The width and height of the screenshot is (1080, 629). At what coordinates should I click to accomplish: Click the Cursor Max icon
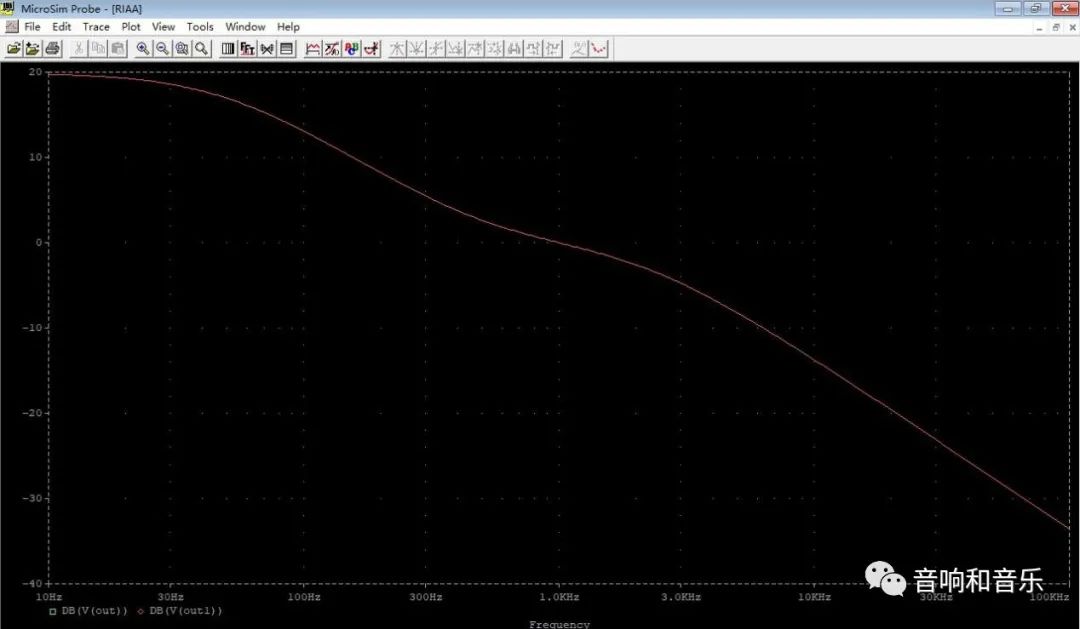pyautogui.click(x=475, y=48)
